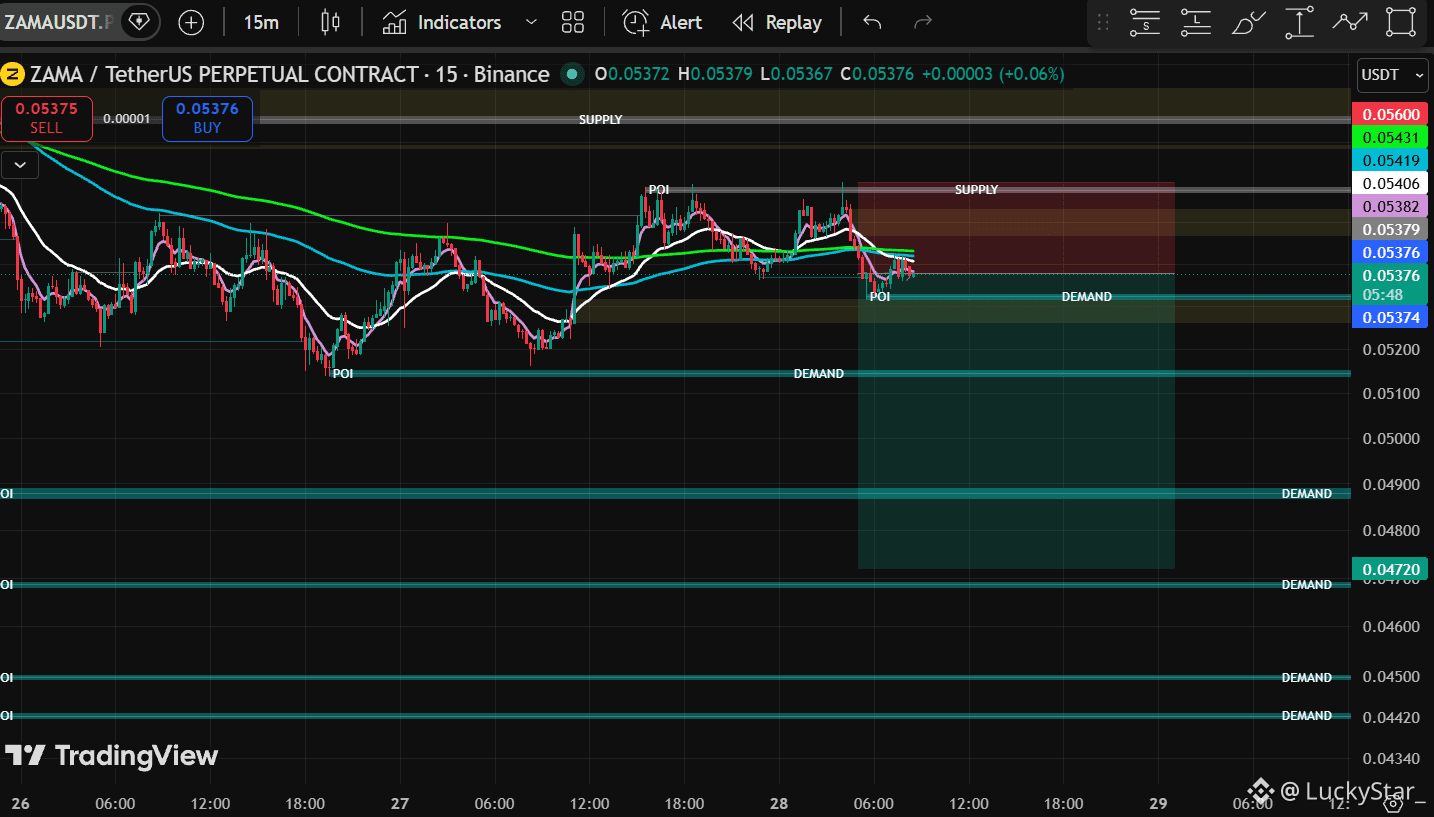Click the green 0.04720 target price label

[x=1390, y=569]
